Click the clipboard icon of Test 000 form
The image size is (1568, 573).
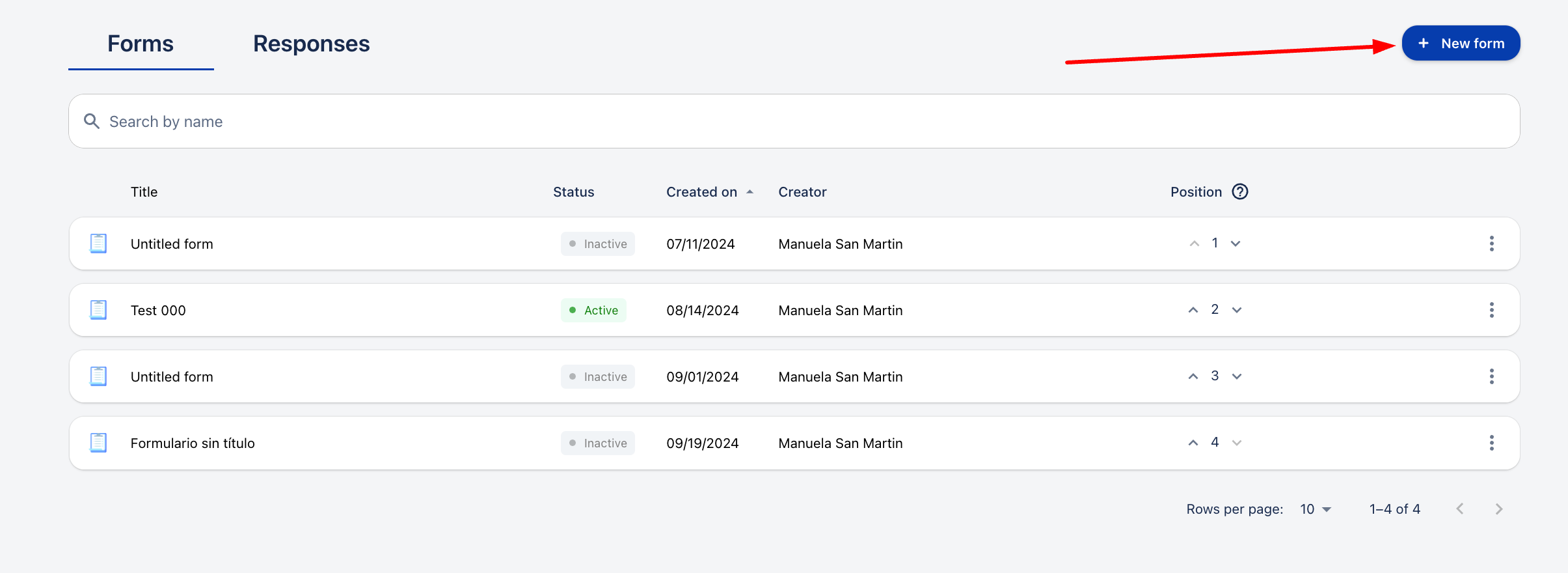98,310
